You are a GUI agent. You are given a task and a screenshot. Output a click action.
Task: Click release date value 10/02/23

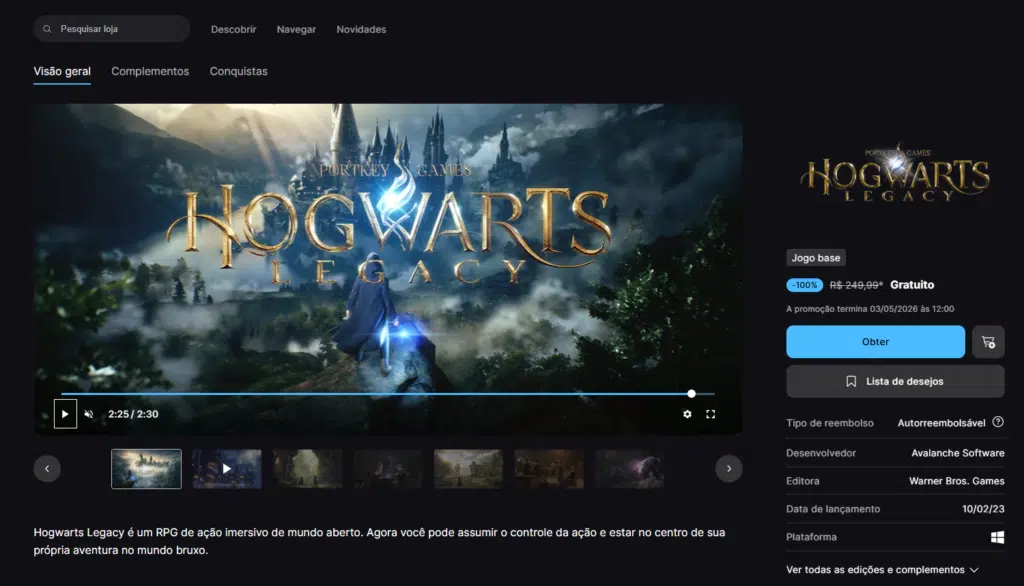point(983,509)
